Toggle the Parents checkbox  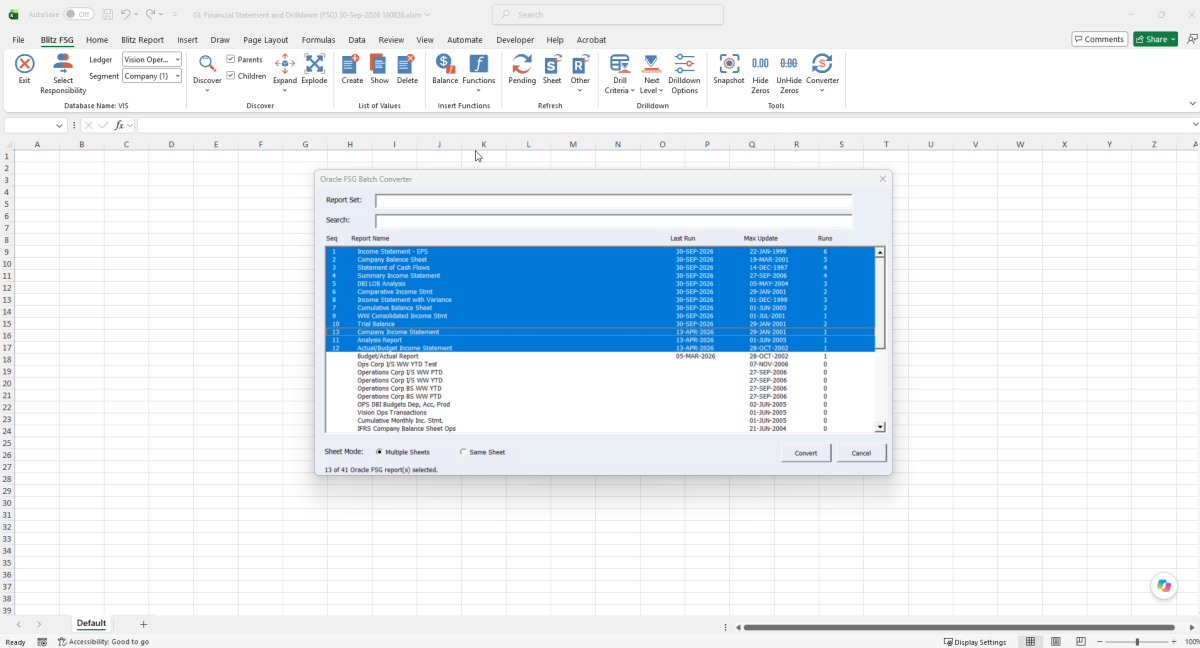point(231,60)
